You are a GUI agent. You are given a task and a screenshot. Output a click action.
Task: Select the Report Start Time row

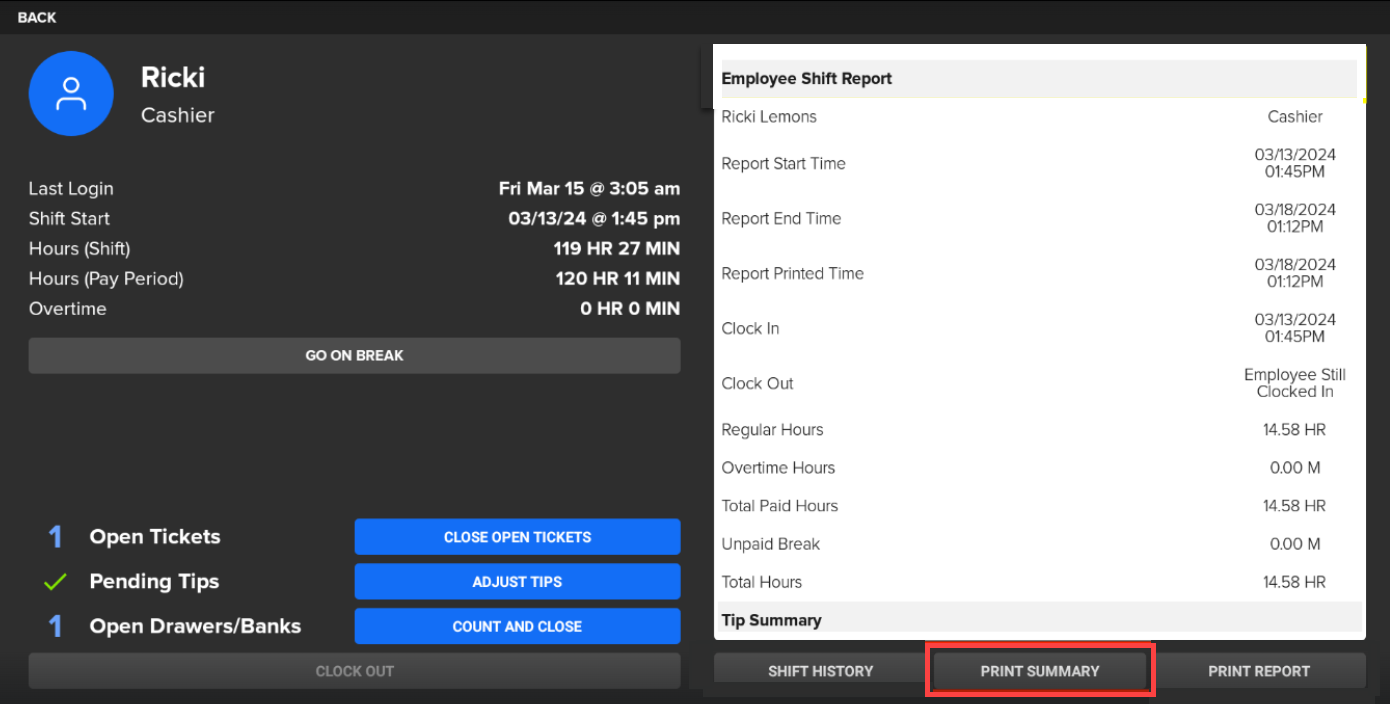click(x=1038, y=164)
